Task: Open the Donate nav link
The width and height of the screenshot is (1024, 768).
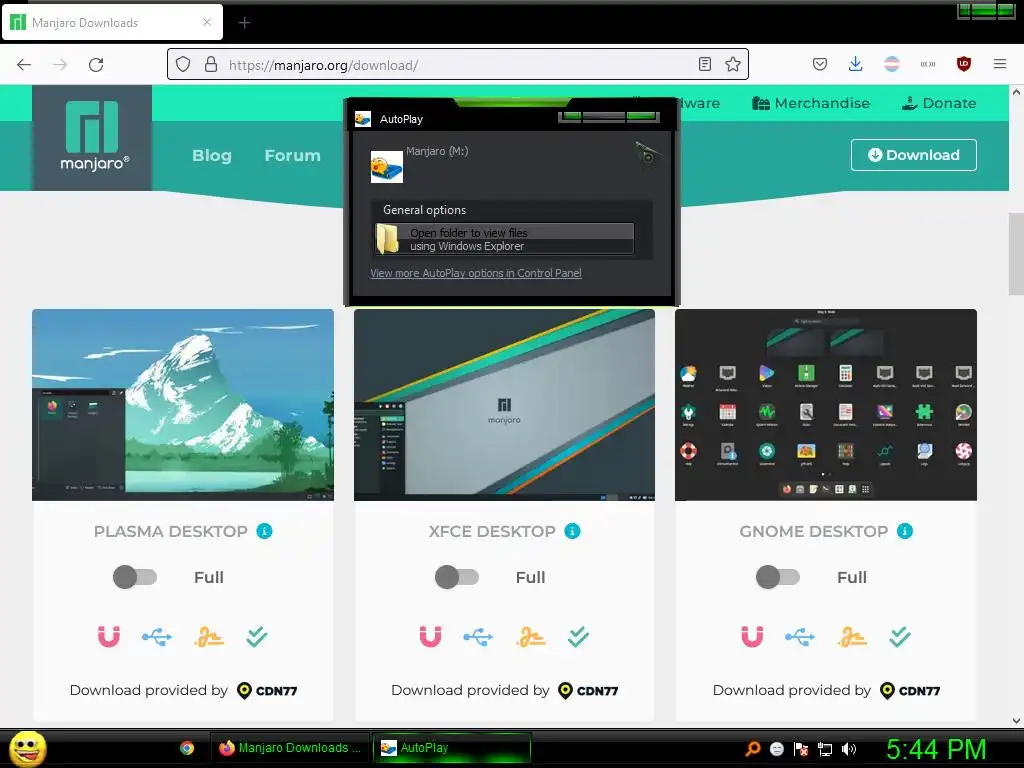Action: point(939,103)
